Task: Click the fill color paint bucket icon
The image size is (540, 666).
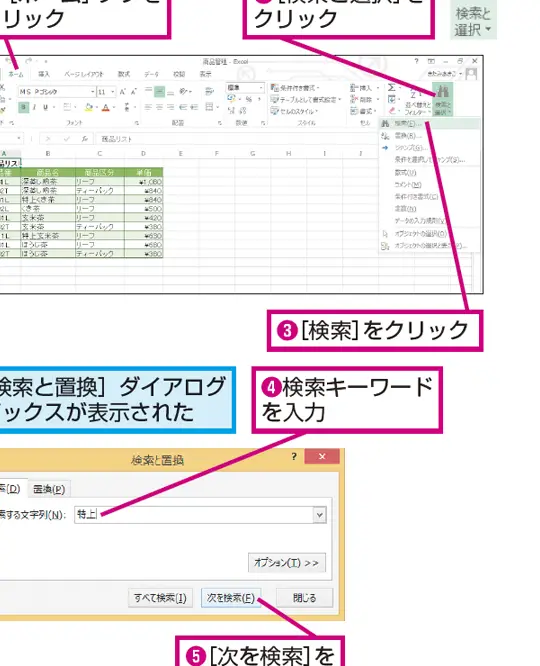Action: pos(88,107)
